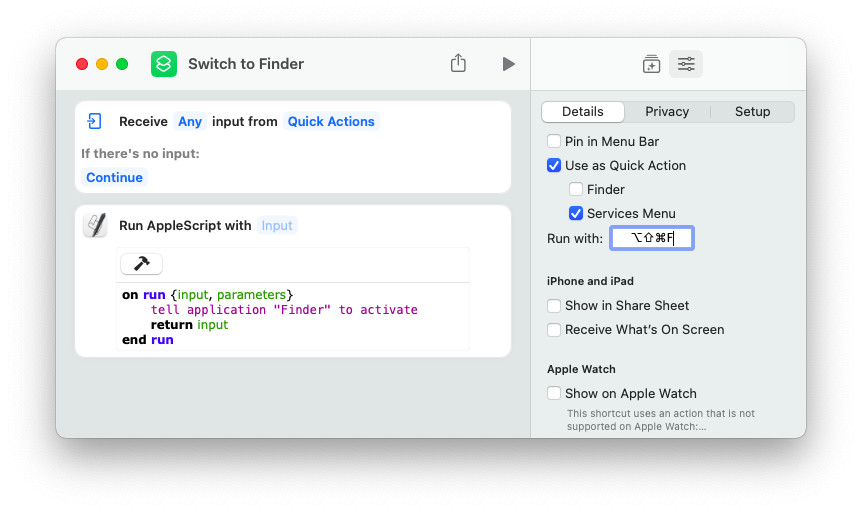The height and width of the screenshot is (512, 862).
Task: Toggle the shortcut details settings icon
Action: click(686, 64)
